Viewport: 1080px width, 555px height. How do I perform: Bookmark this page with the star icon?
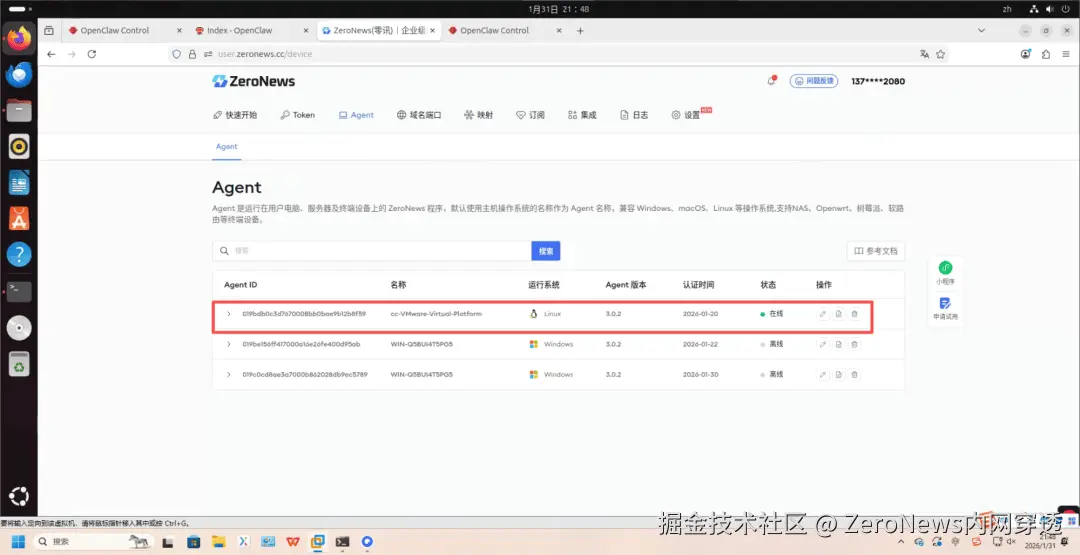pyautogui.click(x=940, y=54)
